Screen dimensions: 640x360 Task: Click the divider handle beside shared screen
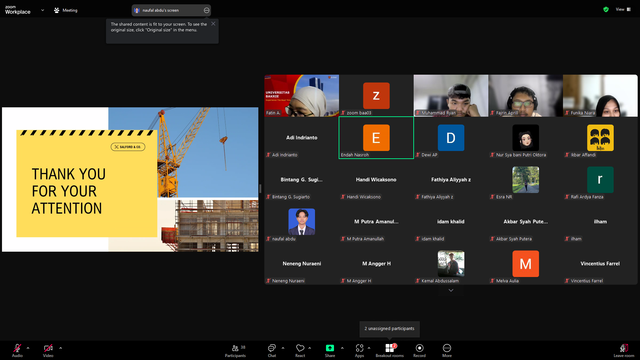coord(260,189)
